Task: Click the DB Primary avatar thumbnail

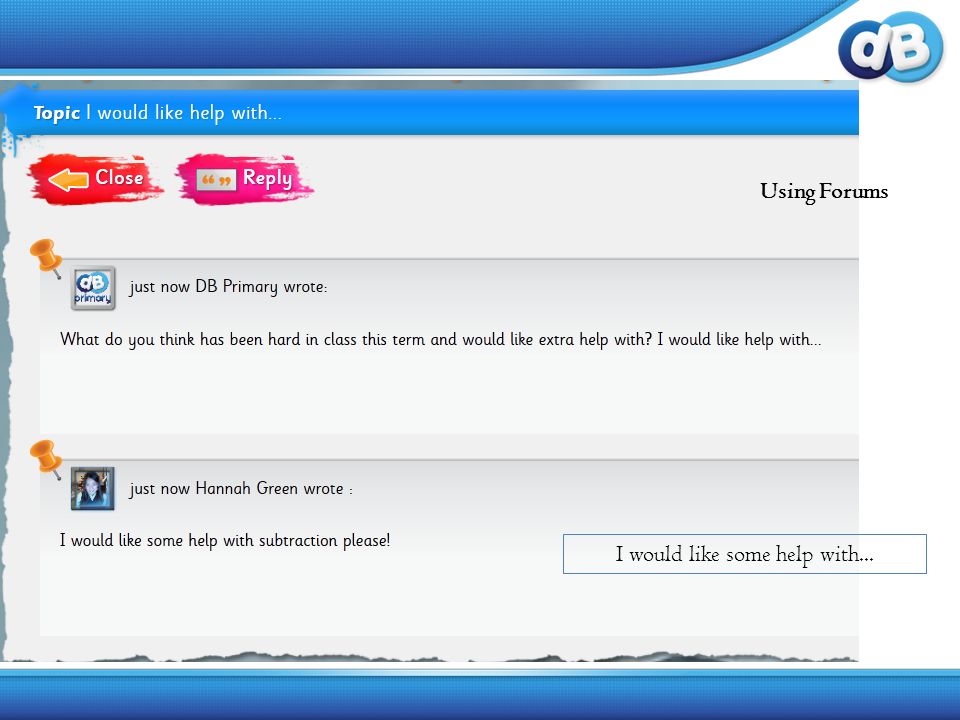Action: (92, 288)
